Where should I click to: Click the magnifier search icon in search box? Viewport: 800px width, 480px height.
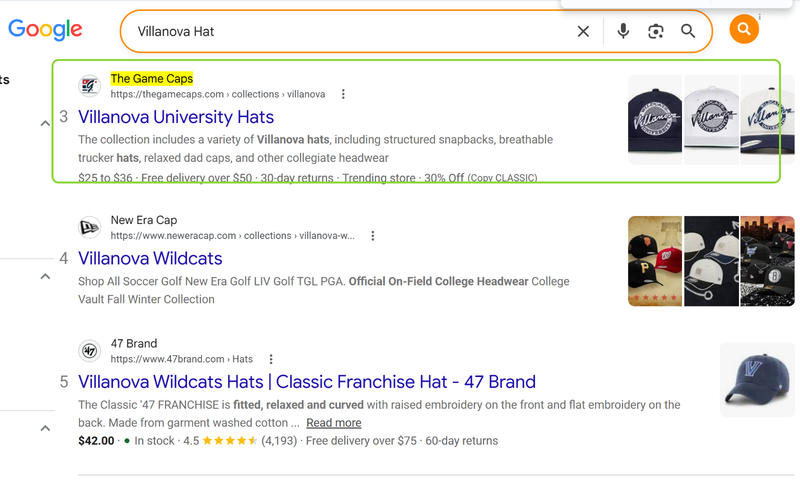click(688, 32)
